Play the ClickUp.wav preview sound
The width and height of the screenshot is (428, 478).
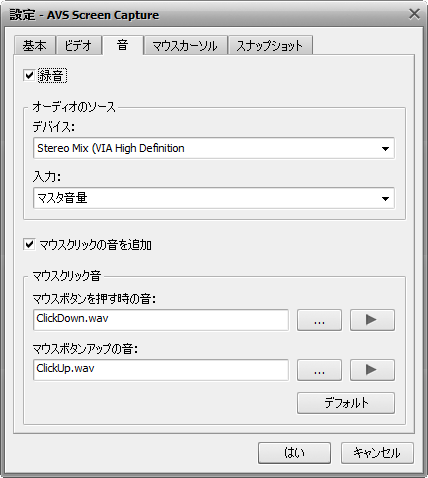pos(372,370)
